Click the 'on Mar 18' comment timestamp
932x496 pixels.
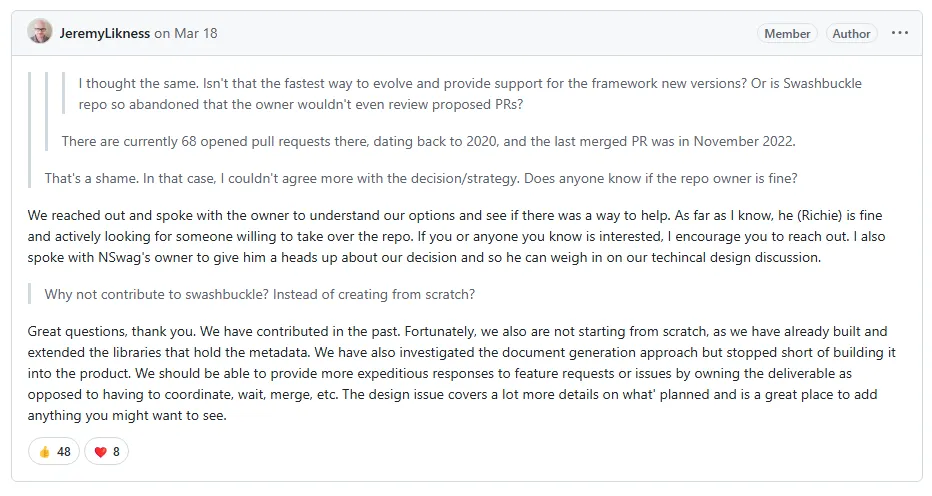click(x=186, y=33)
